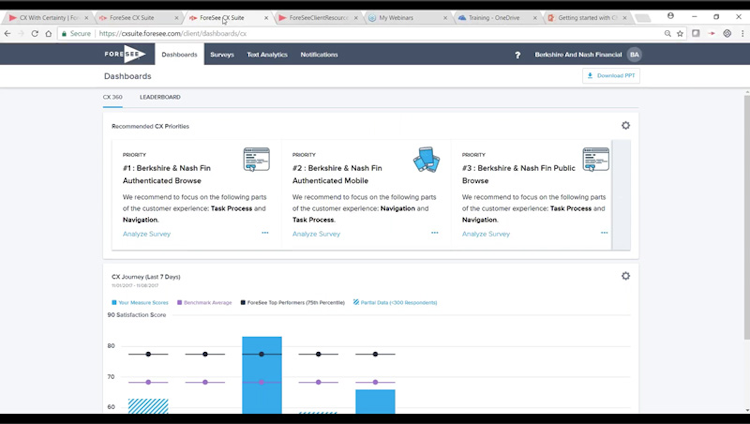This screenshot has width=750, height=424.
Task: Open the help question mark icon
Action: click(x=517, y=55)
